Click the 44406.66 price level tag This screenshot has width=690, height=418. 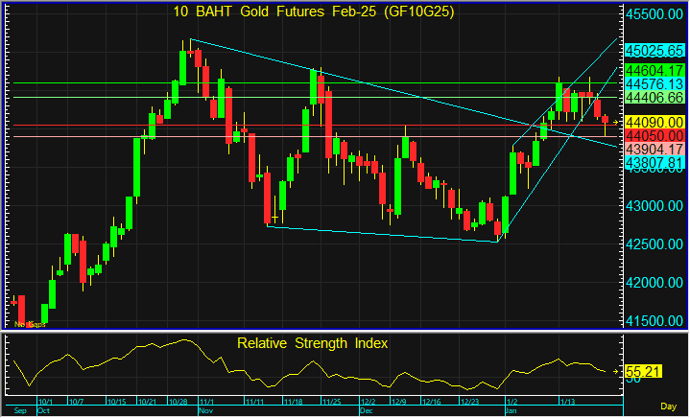click(655, 98)
